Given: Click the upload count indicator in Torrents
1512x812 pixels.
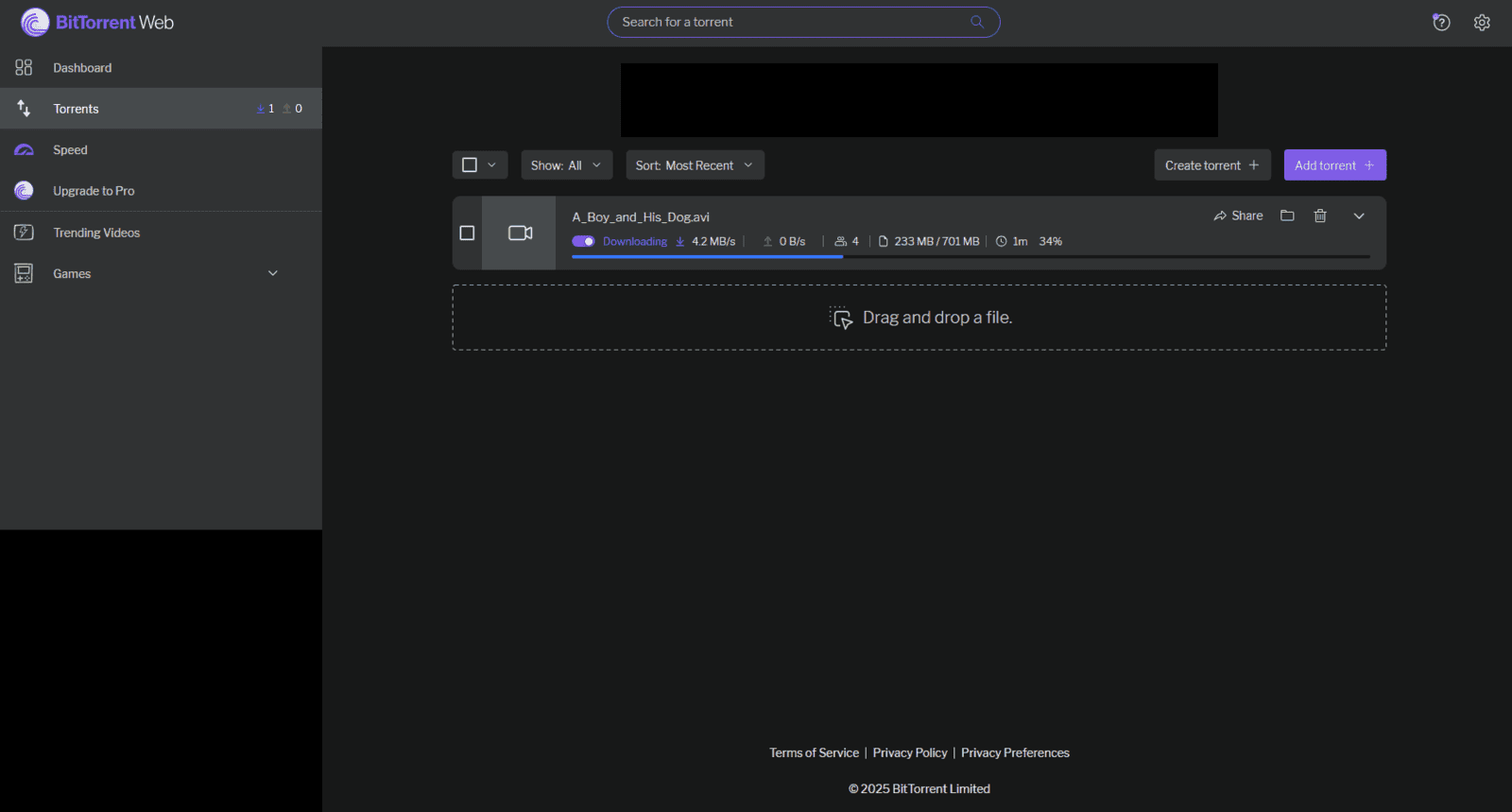Looking at the screenshot, I should pos(293,109).
